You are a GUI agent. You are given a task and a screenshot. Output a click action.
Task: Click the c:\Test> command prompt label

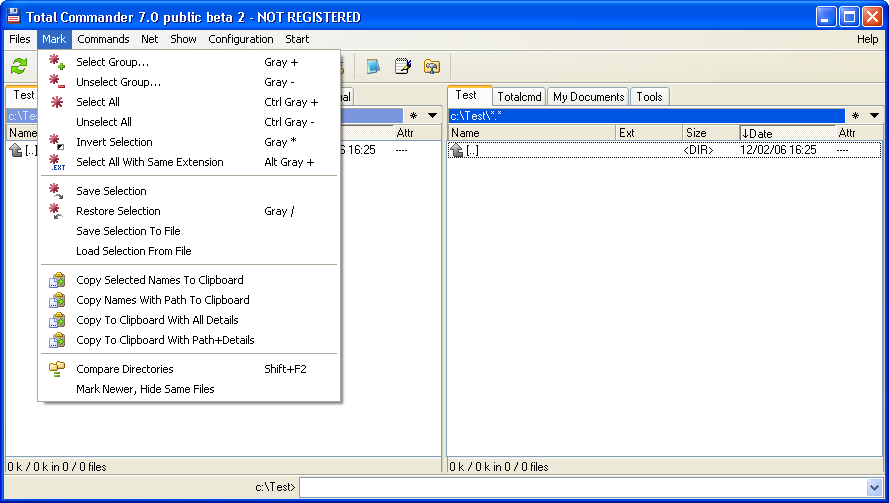pos(275,487)
